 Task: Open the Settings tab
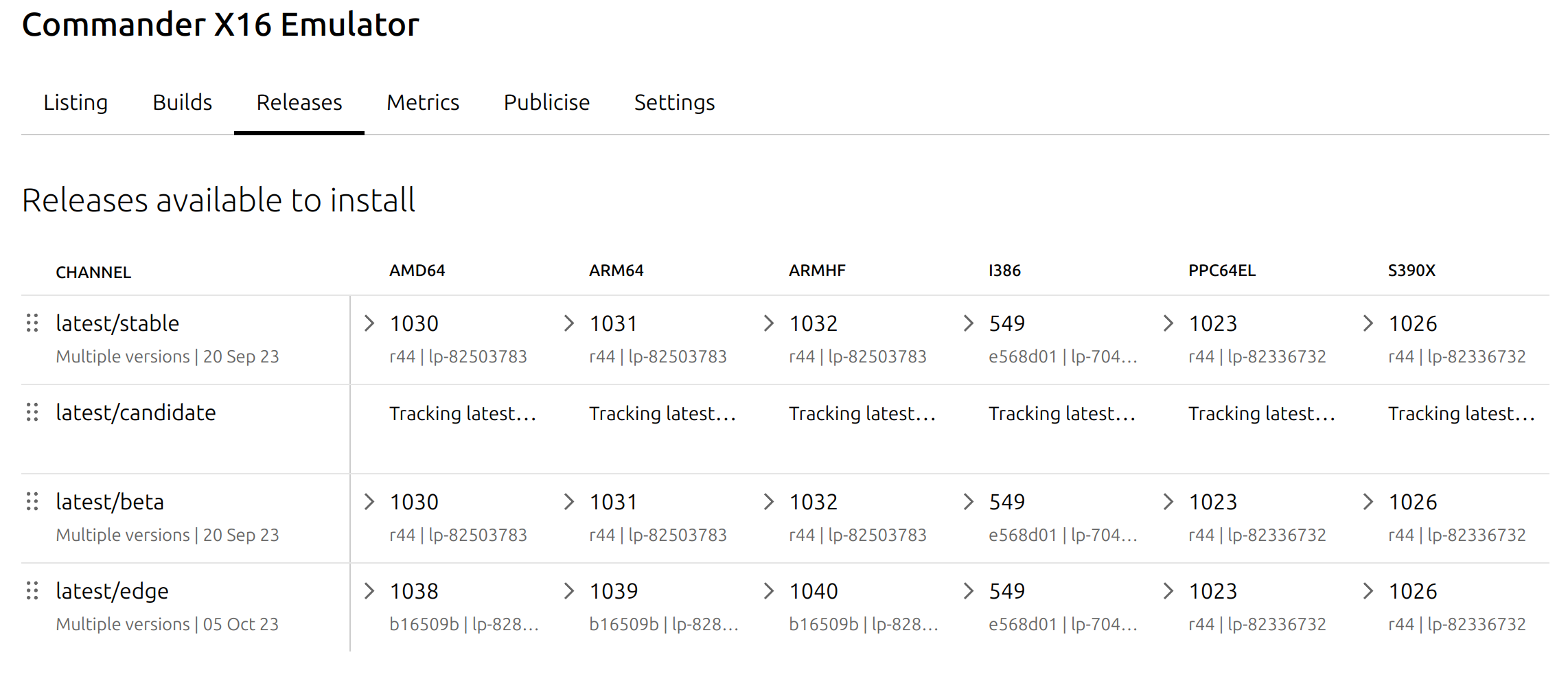674,102
